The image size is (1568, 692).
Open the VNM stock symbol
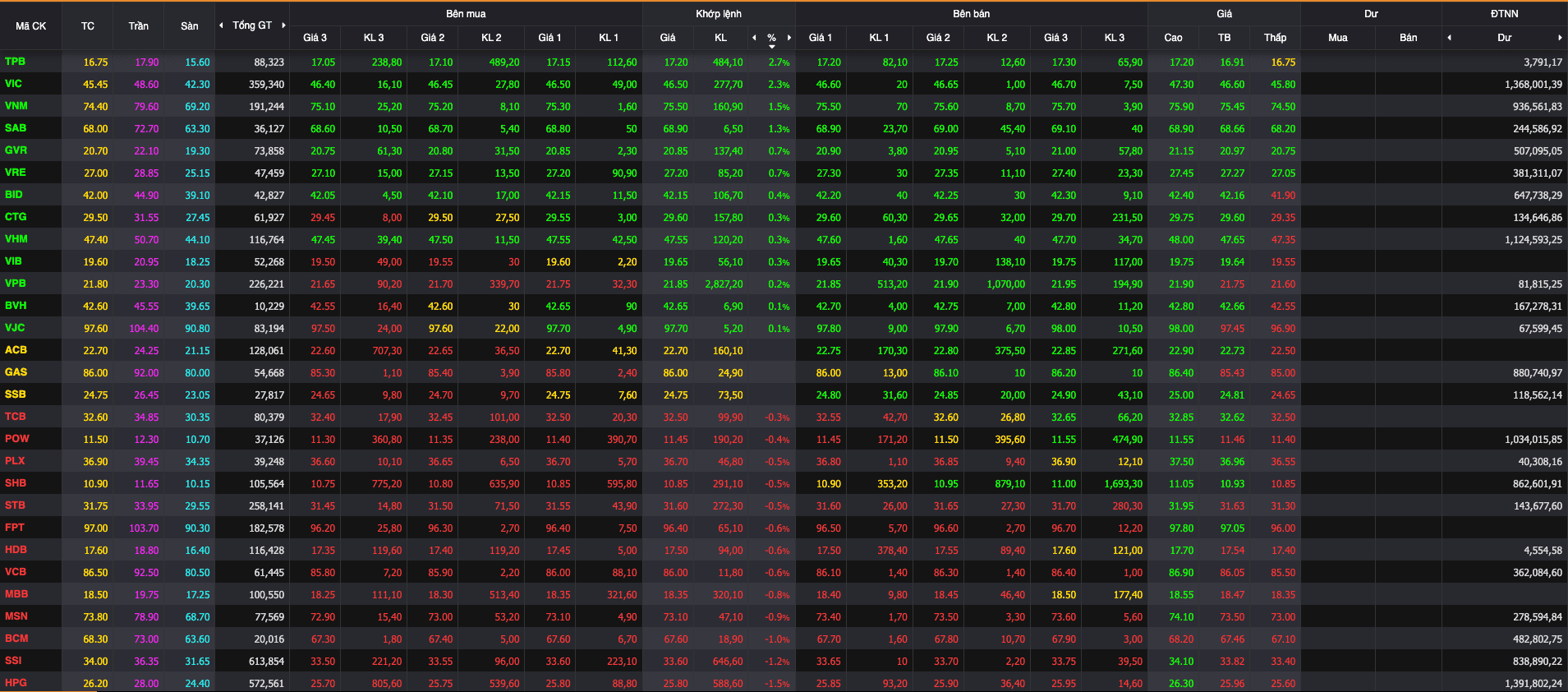[x=16, y=106]
